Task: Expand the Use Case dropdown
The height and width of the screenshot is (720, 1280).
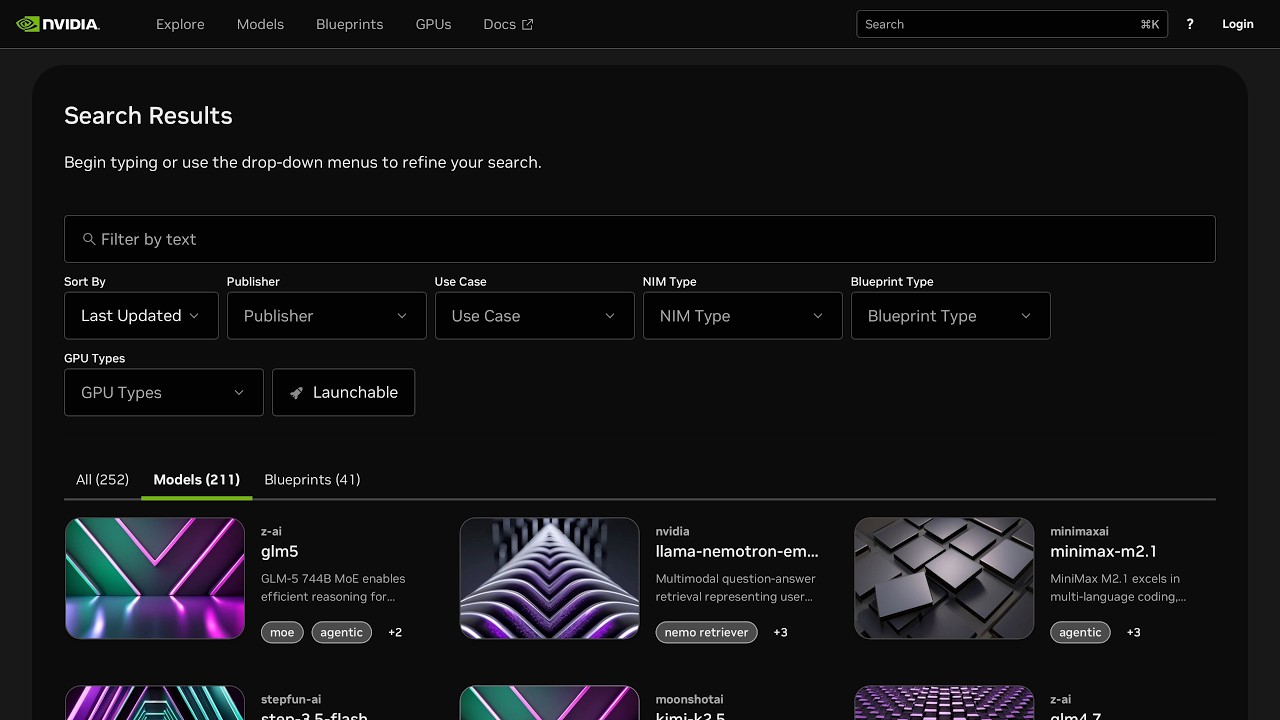Action: pos(535,316)
